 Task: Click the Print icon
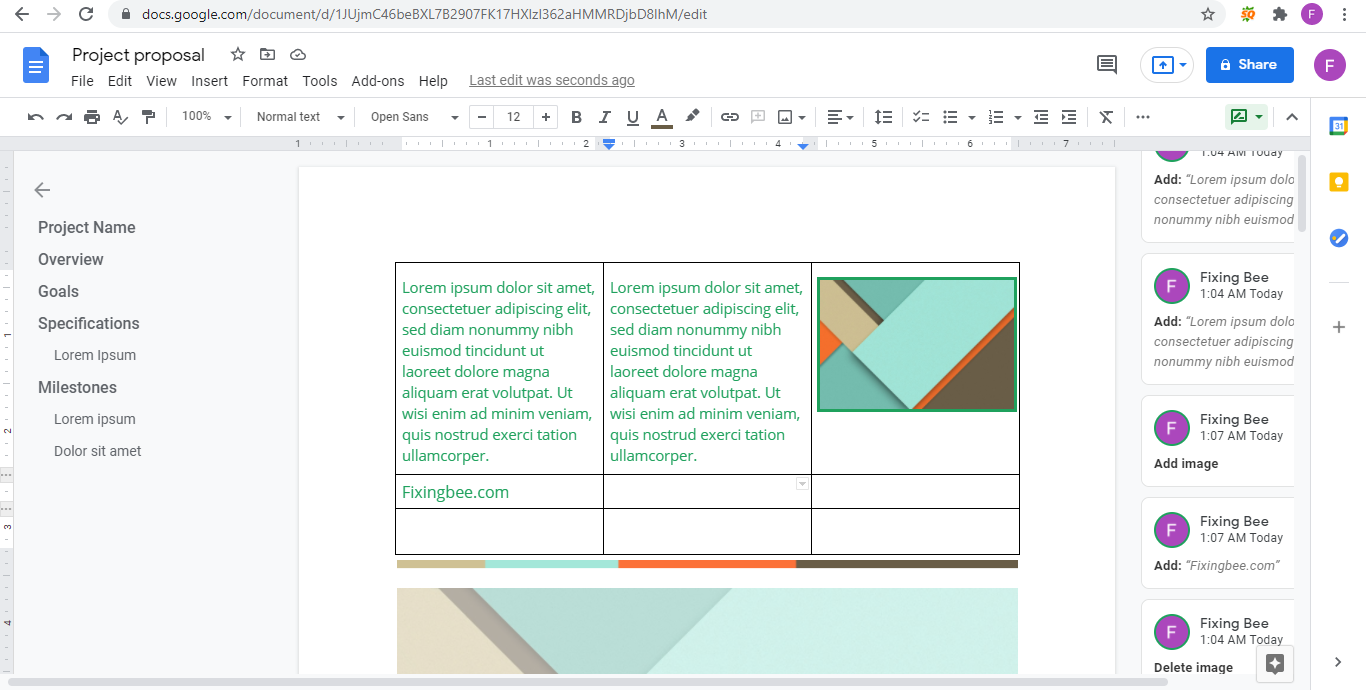(x=92, y=117)
